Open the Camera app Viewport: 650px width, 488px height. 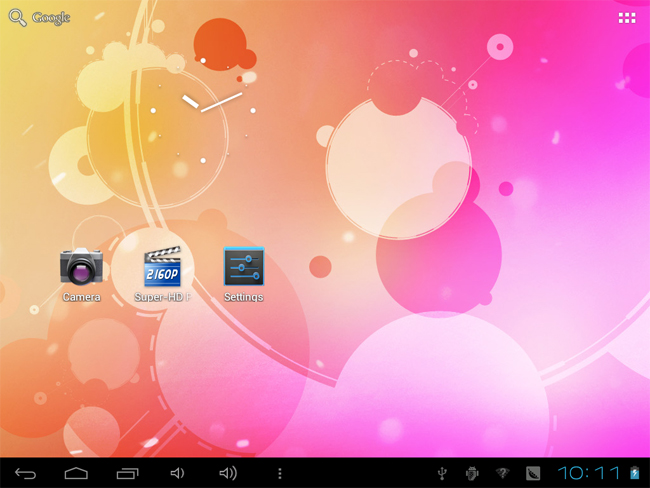click(81, 267)
